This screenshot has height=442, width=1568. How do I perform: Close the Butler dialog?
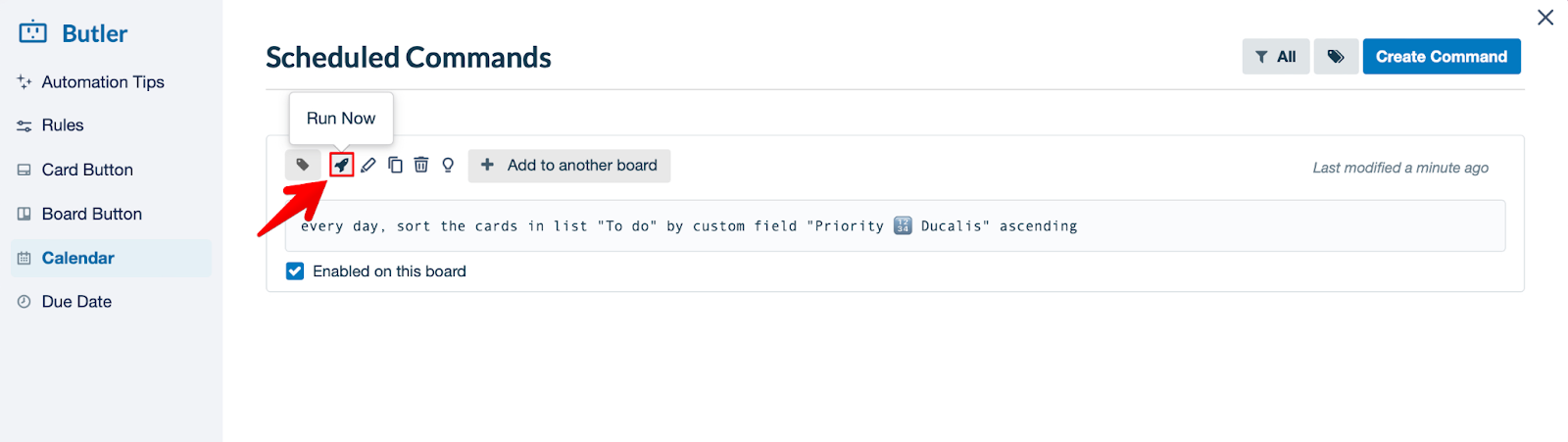click(1545, 18)
